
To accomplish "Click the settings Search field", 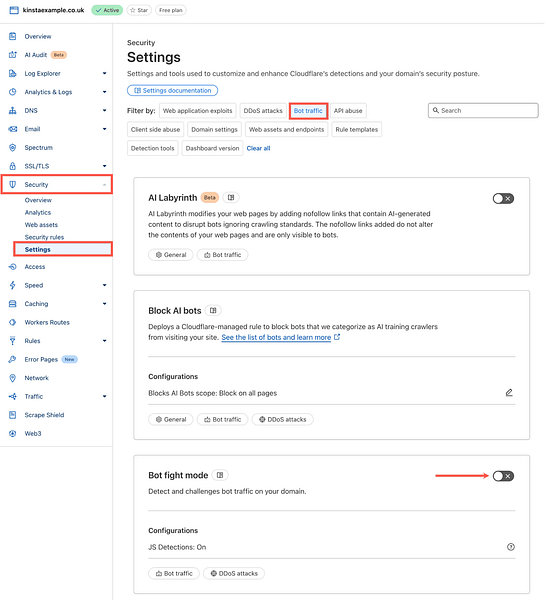I will coord(483,110).
